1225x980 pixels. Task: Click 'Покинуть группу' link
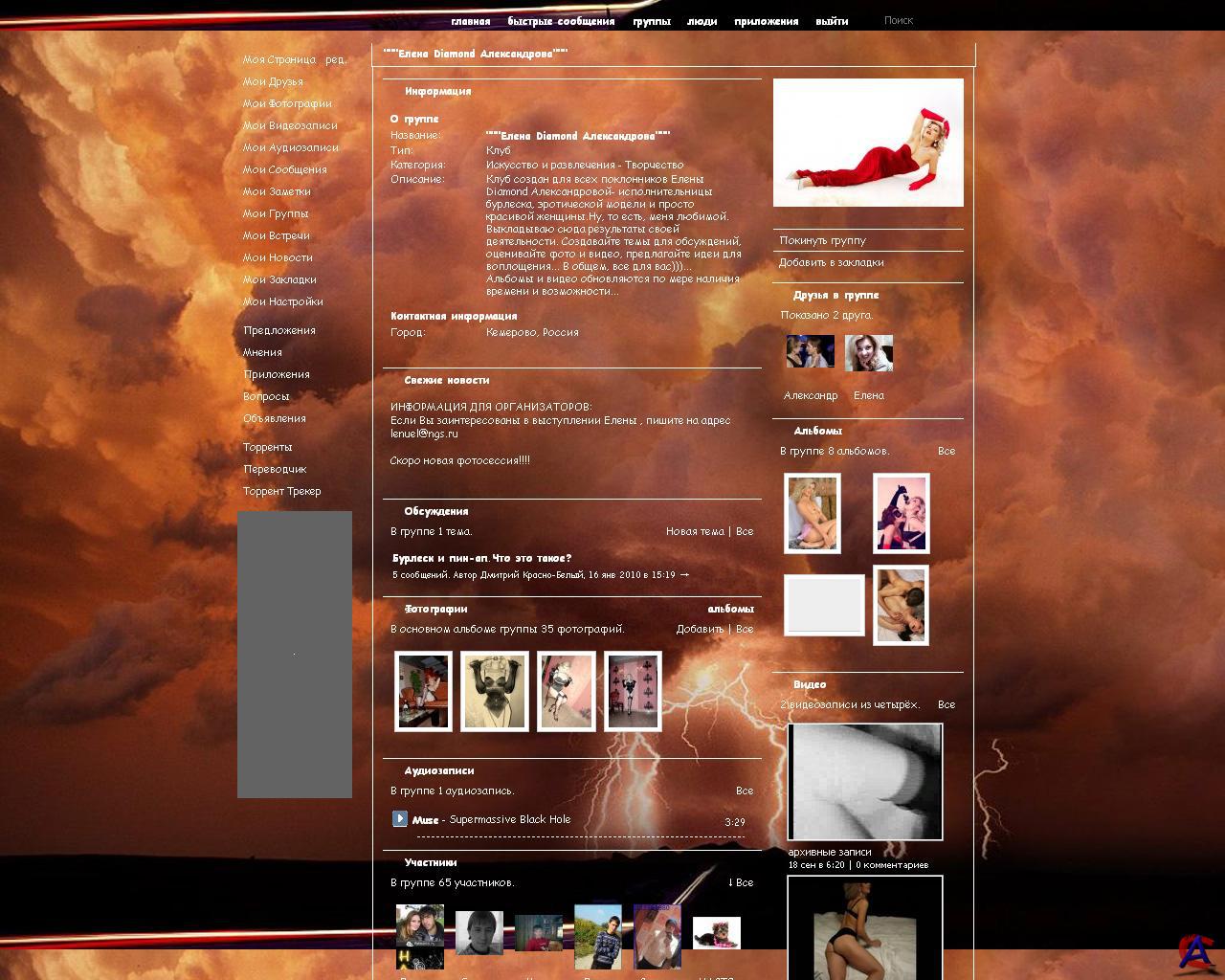pos(822,240)
